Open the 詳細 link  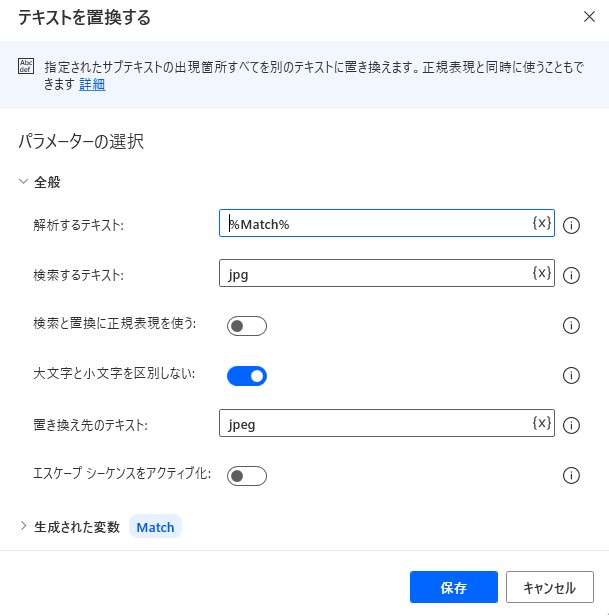pyautogui.click(x=92, y=84)
